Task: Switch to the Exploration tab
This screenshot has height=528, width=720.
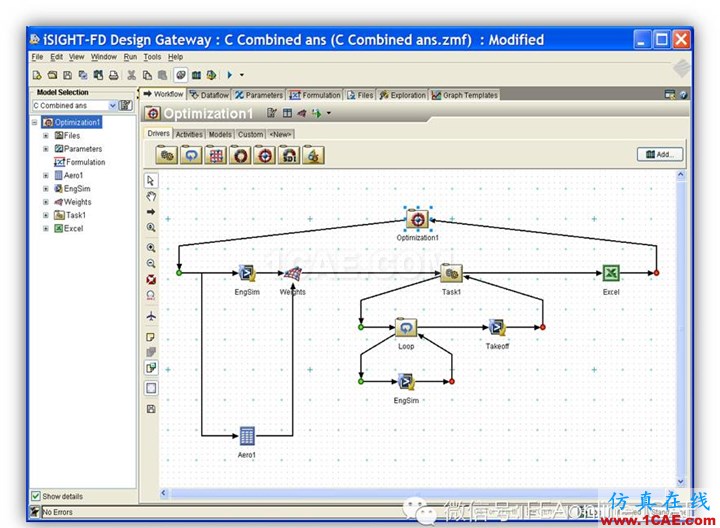Action: click(x=403, y=95)
